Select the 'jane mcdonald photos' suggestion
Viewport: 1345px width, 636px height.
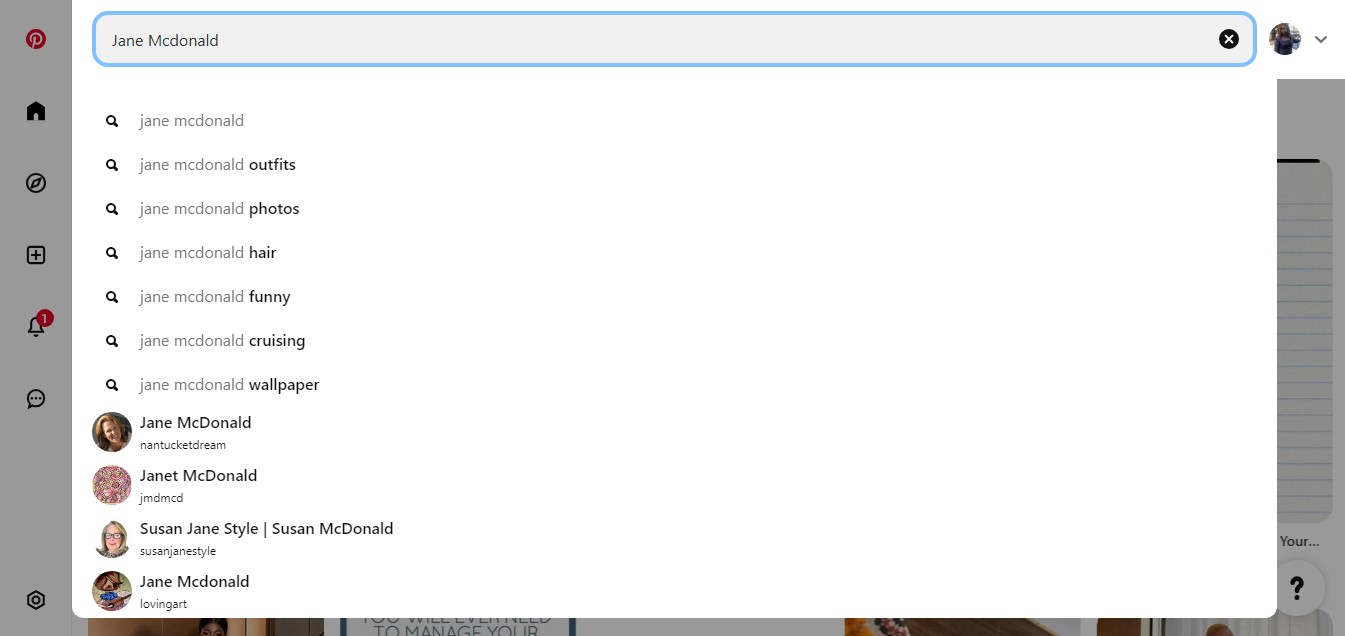[x=674, y=209]
